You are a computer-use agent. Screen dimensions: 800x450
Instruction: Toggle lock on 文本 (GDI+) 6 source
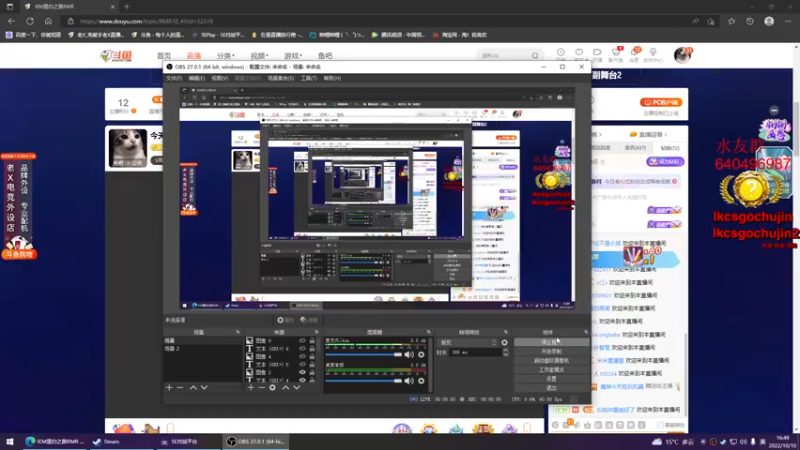point(312,348)
